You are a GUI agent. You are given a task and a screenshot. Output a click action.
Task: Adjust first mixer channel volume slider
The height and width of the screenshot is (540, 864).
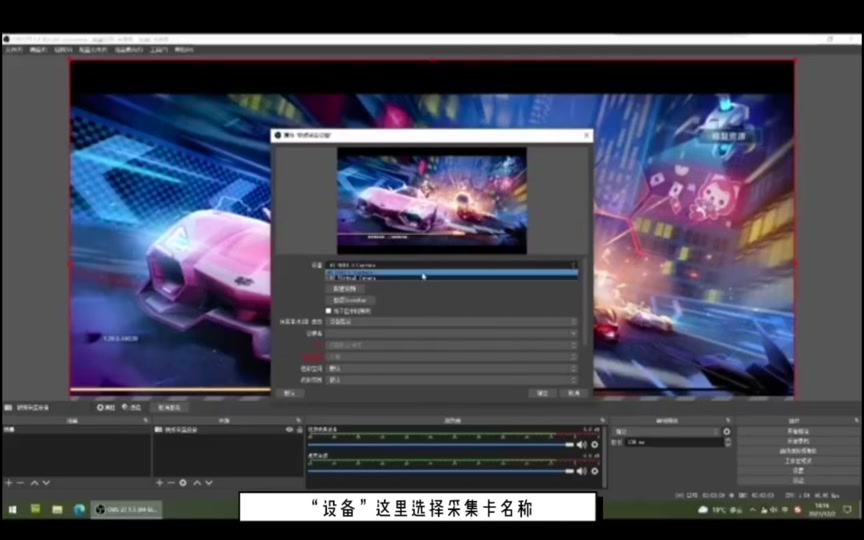tap(441, 445)
